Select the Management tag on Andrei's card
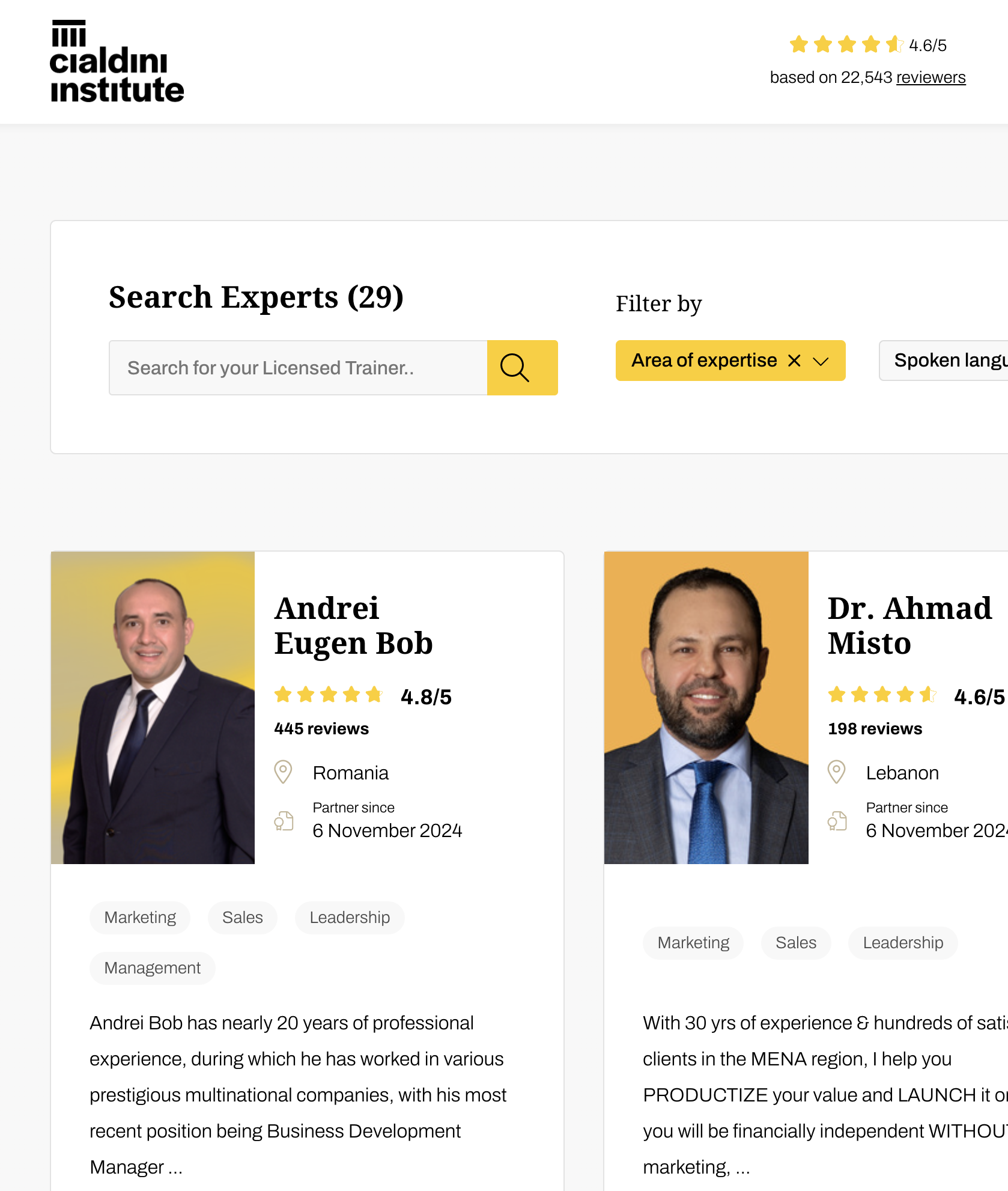Screen dimensions: 1008x1191 [x=152, y=968]
